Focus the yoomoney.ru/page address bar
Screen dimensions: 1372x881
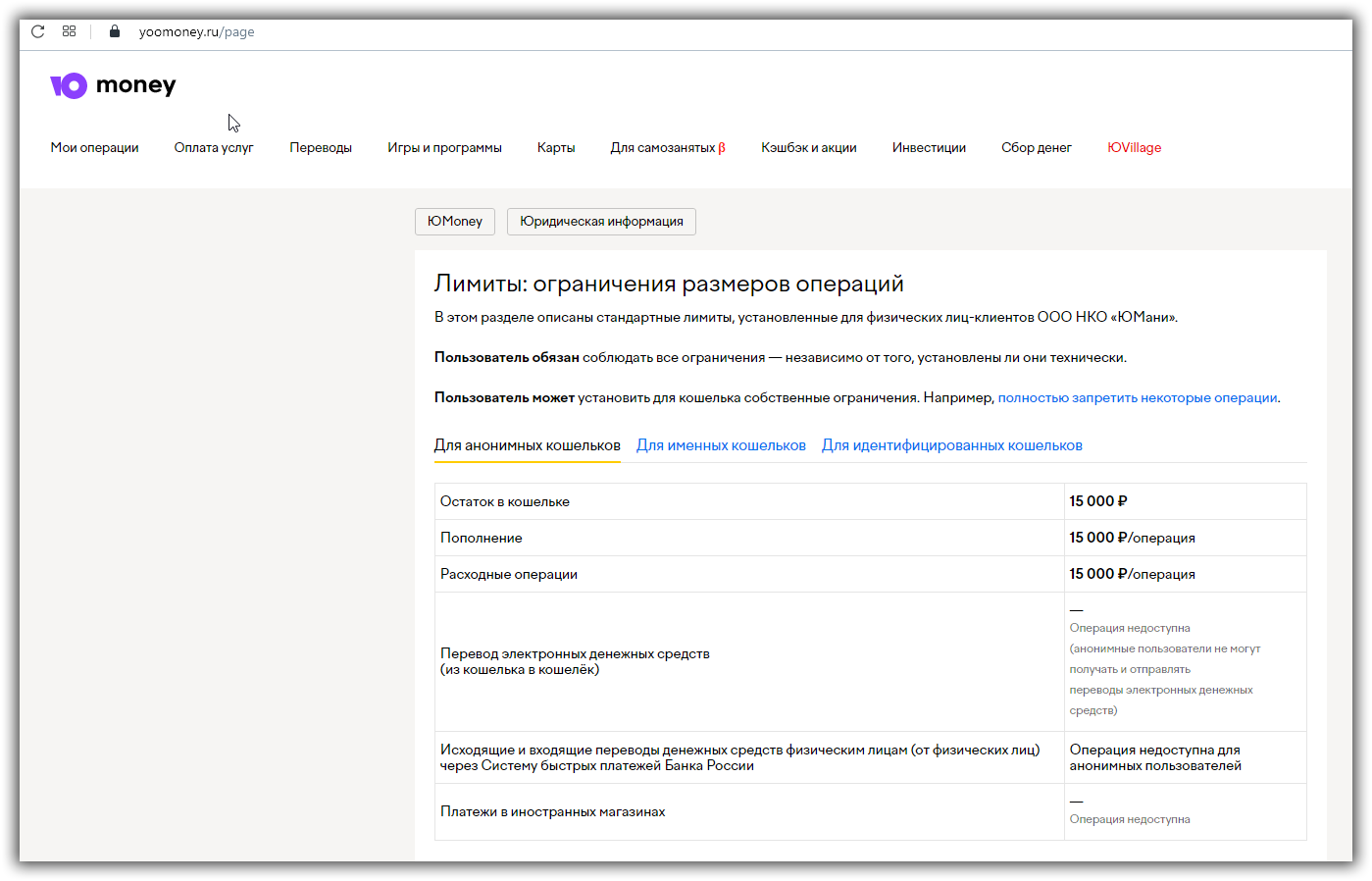(x=196, y=31)
